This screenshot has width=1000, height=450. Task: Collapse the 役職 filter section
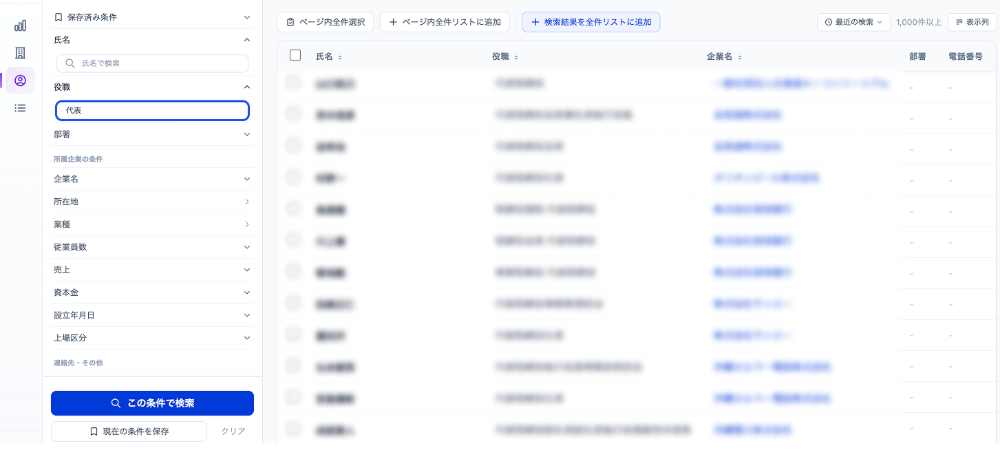click(152, 87)
